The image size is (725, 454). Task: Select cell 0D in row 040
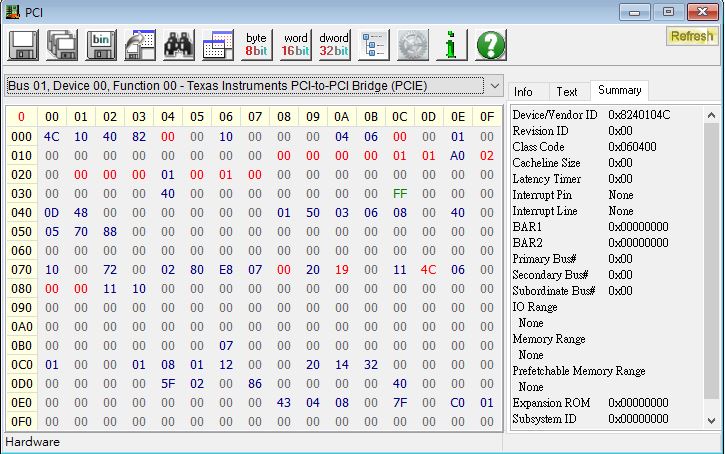[x=52, y=213]
